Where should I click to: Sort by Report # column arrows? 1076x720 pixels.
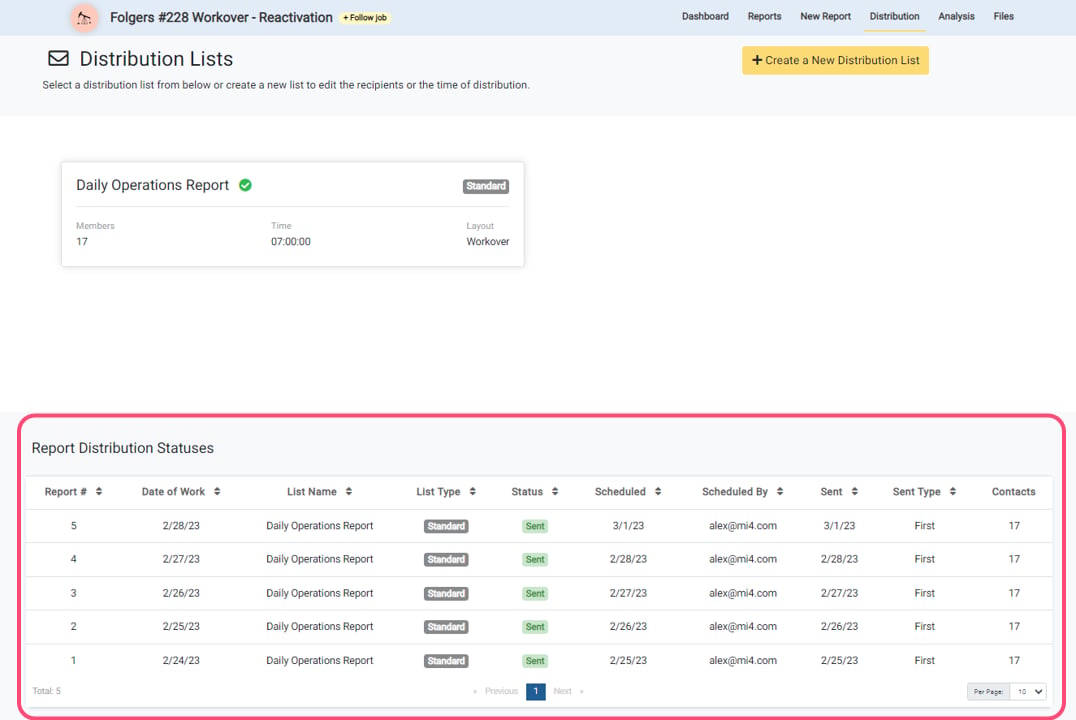[x=99, y=491]
